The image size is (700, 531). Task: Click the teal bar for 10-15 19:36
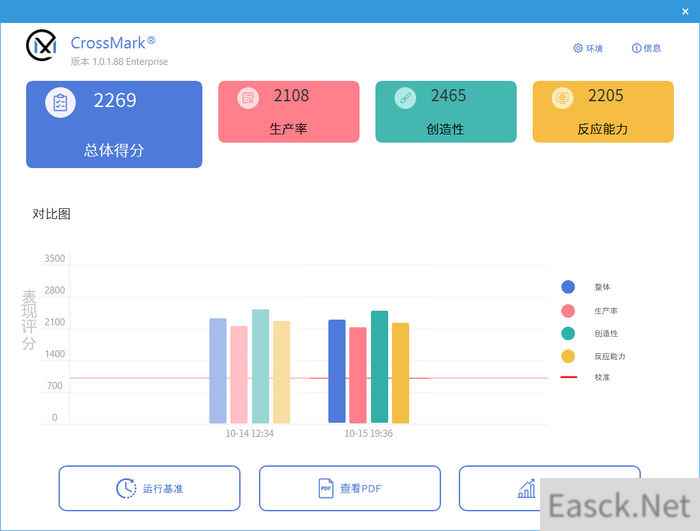(379, 367)
